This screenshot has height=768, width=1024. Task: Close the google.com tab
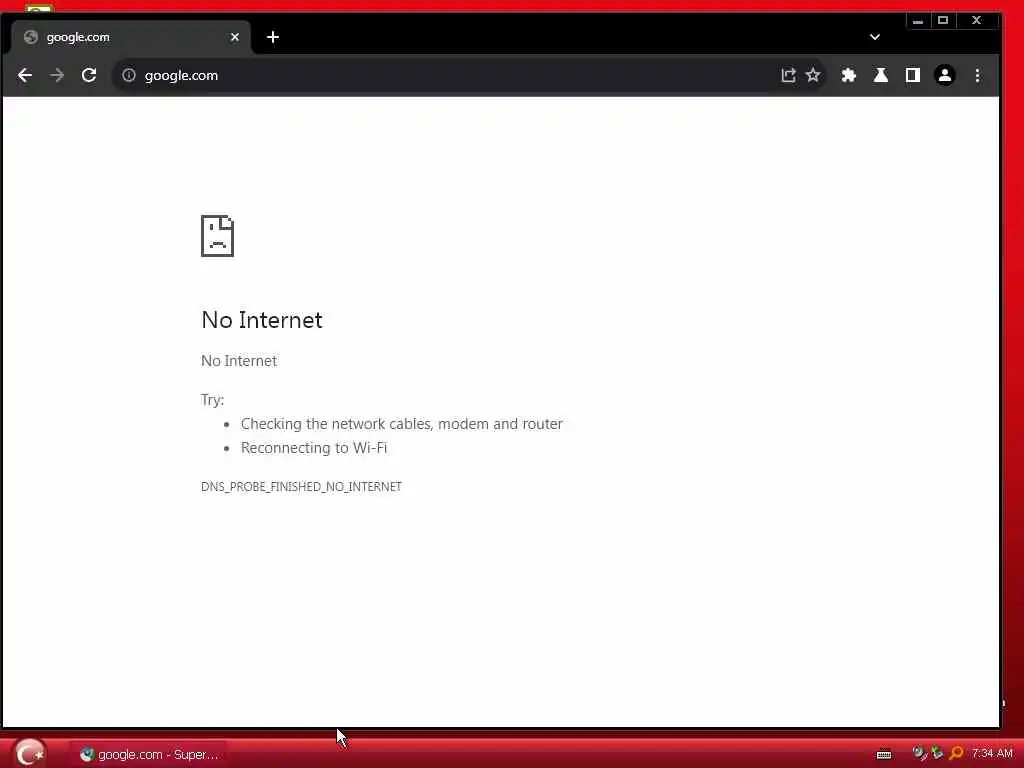tap(235, 37)
